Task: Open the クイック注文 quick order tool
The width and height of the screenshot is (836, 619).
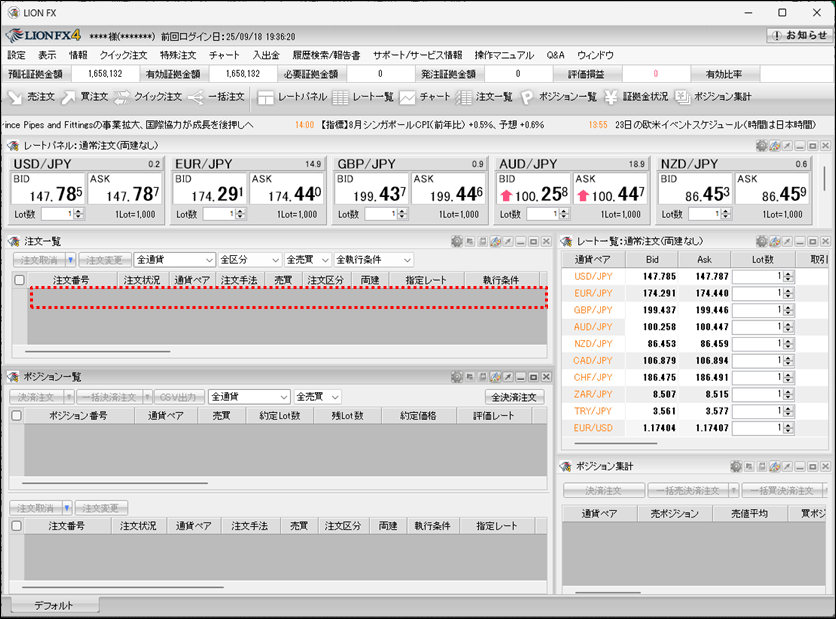Action: (x=146, y=97)
